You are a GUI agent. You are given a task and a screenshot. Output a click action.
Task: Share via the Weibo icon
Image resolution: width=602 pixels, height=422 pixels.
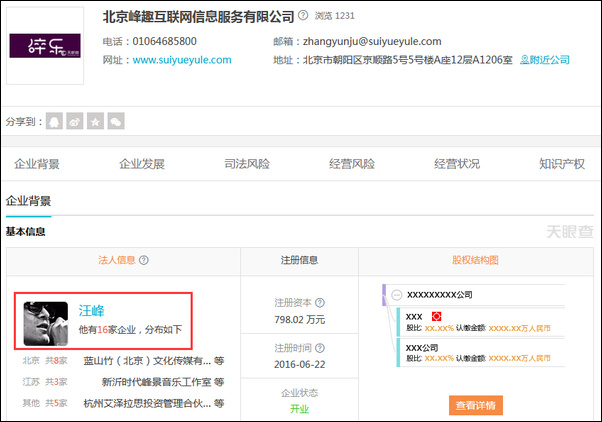(x=75, y=121)
